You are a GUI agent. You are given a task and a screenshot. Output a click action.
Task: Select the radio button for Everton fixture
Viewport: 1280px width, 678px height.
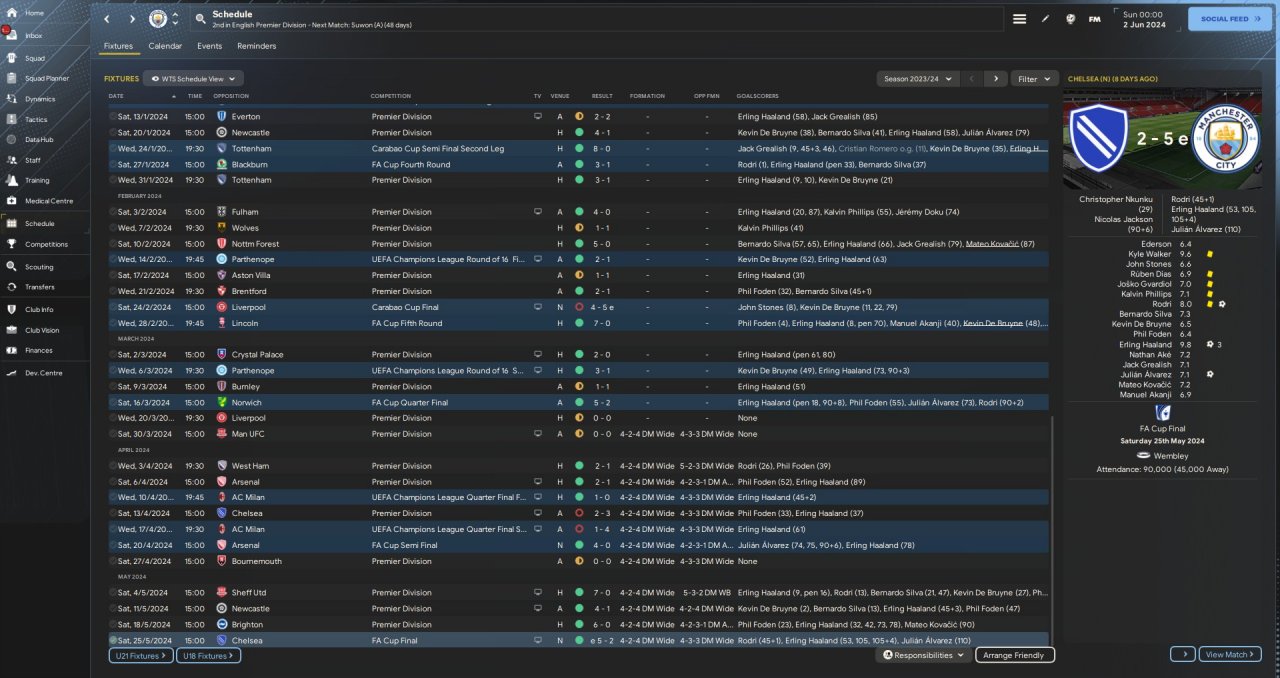[x=113, y=116]
